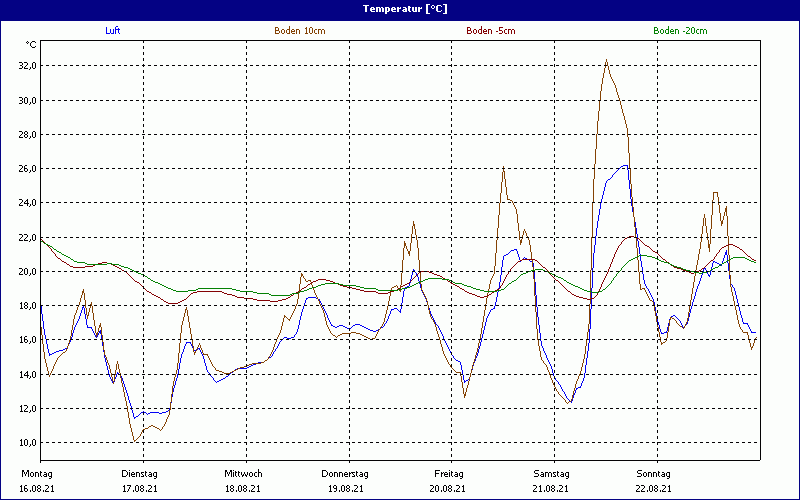This screenshot has height=500, width=800.
Task: Click the 12,0 y-axis value
Action: (x=28, y=408)
